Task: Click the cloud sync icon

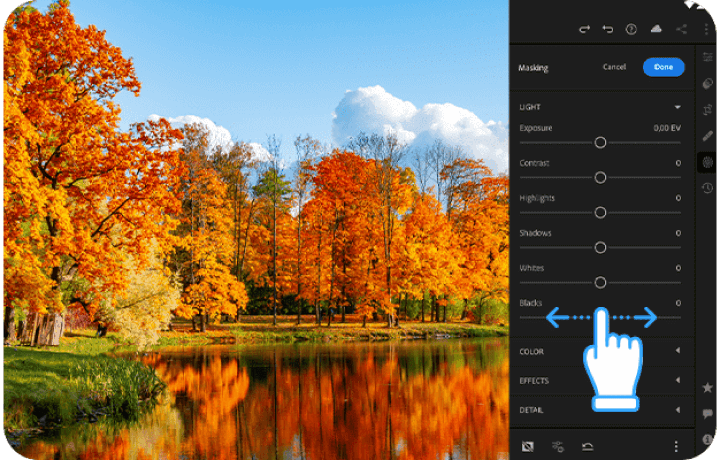Action: [x=656, y=29]
